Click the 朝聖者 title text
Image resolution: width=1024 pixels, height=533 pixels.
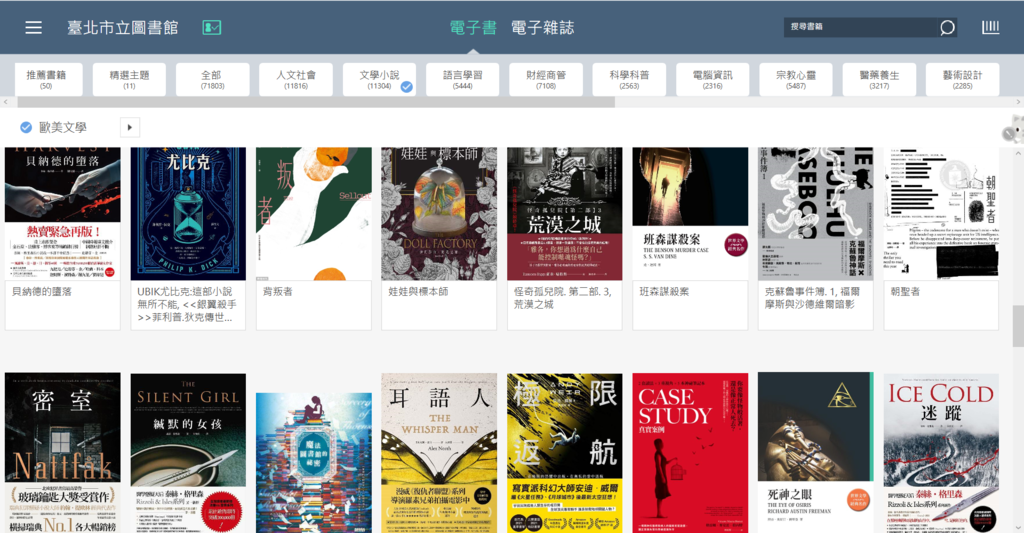click(x=905, y=291)
